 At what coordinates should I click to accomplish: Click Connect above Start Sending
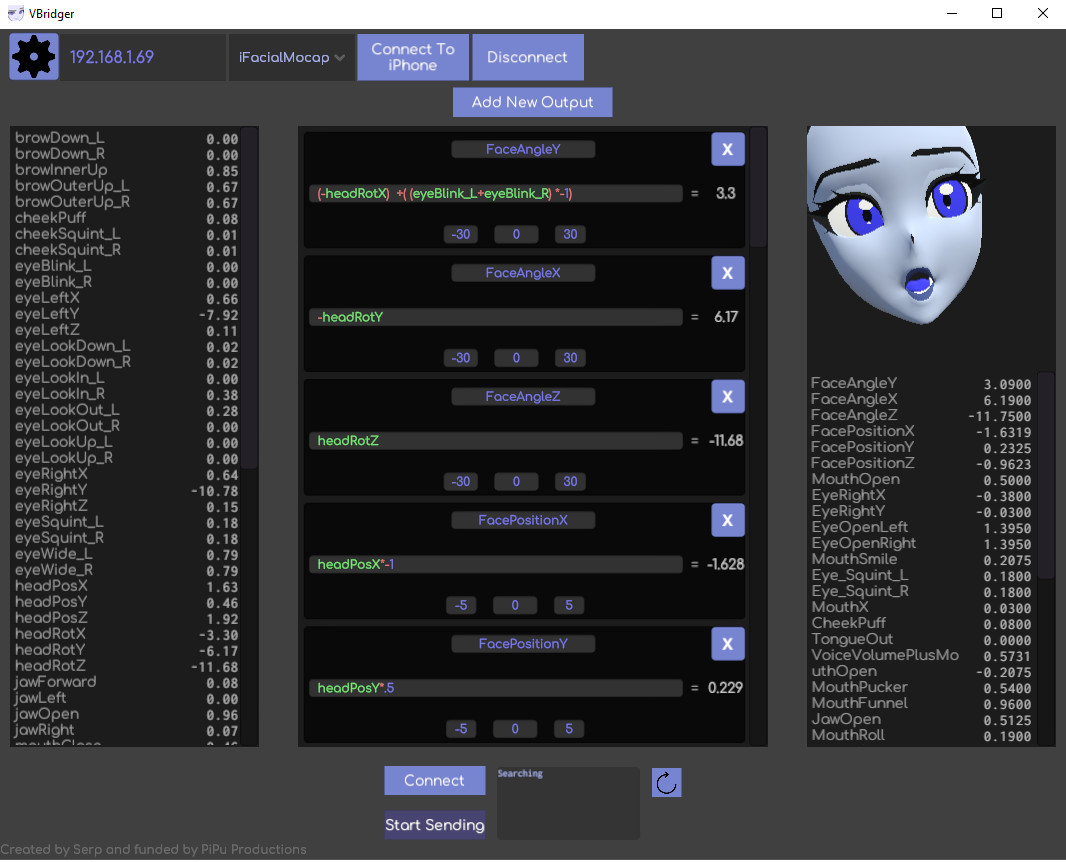434,780
